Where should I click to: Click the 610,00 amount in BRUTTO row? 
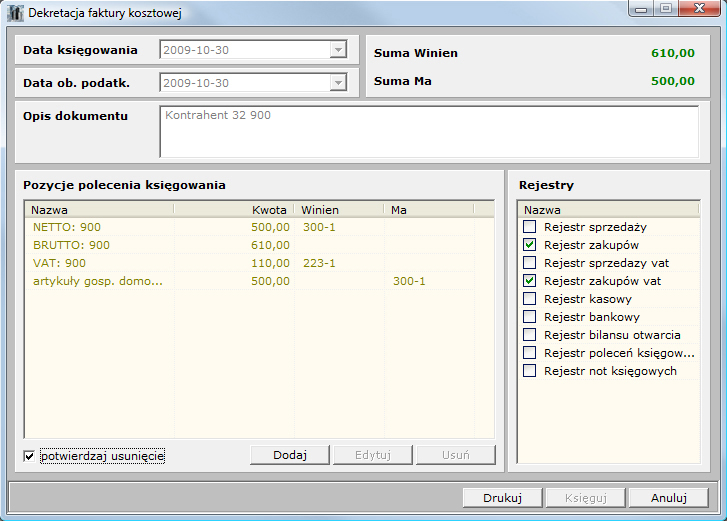coord(270,245)
